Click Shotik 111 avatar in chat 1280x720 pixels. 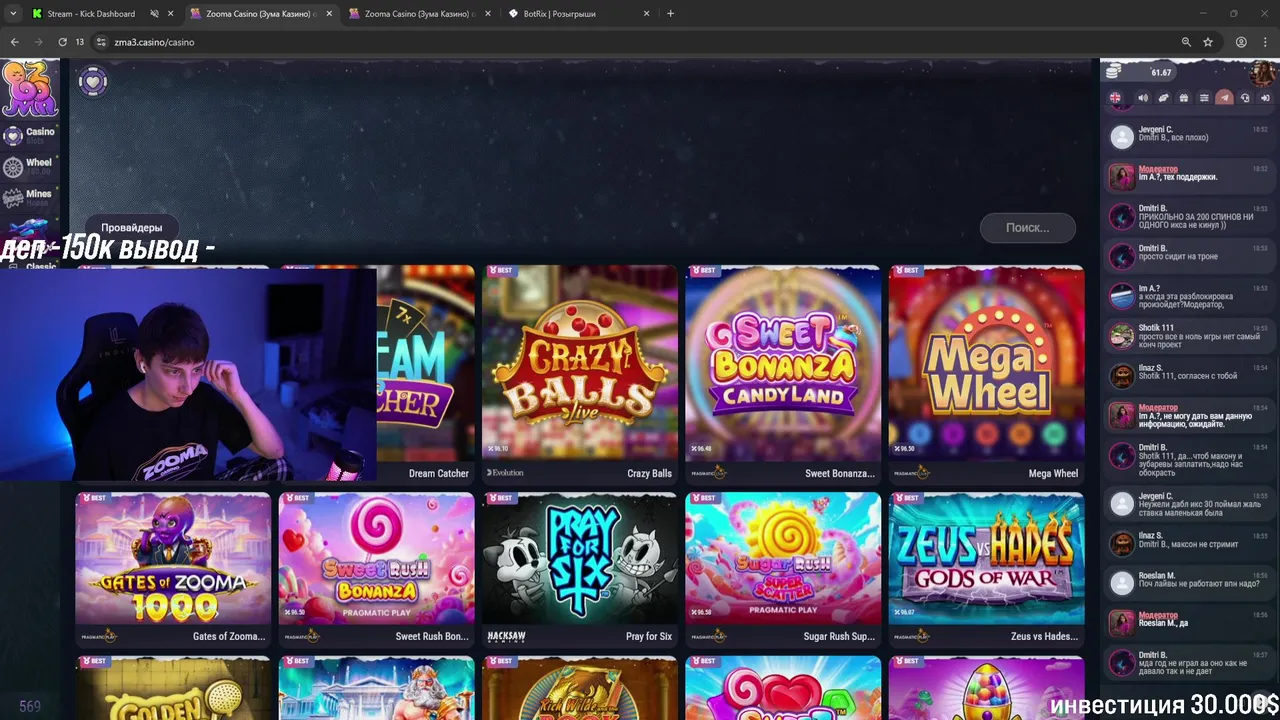1122,335
